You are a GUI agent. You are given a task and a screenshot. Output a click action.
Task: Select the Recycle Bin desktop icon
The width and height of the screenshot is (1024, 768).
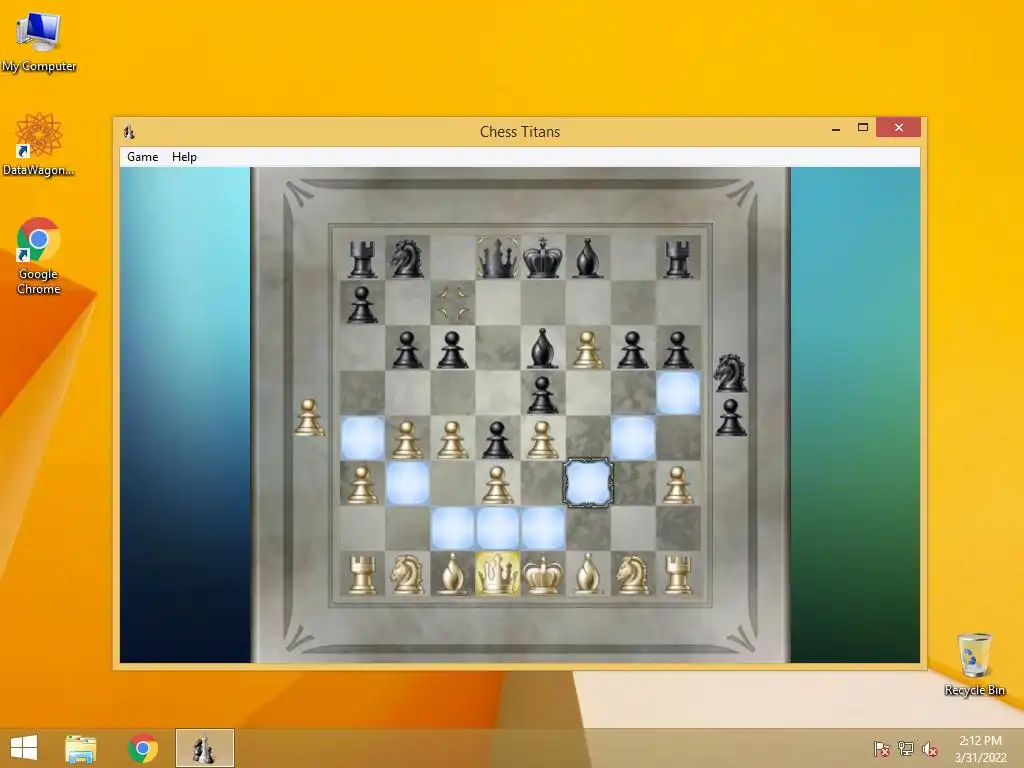pos(974,664)
